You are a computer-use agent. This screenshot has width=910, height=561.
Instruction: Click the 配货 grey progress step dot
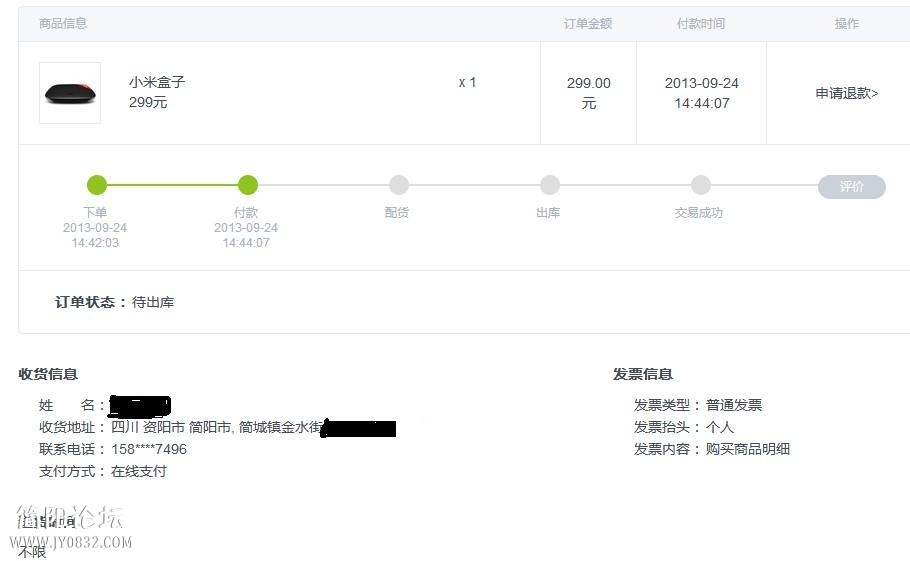[399, 185]
